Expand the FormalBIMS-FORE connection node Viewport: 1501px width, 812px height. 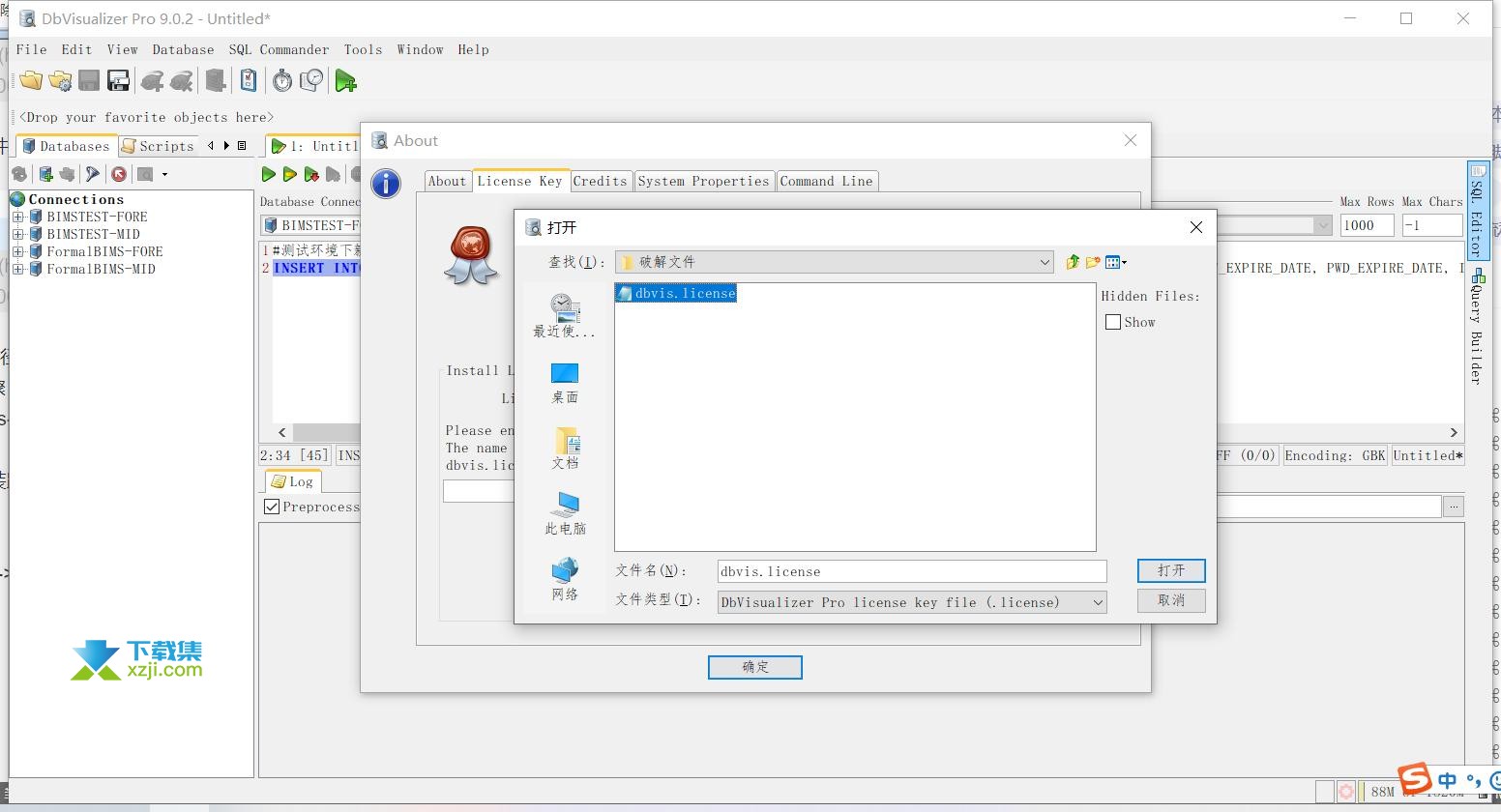(x=17, y=251)
